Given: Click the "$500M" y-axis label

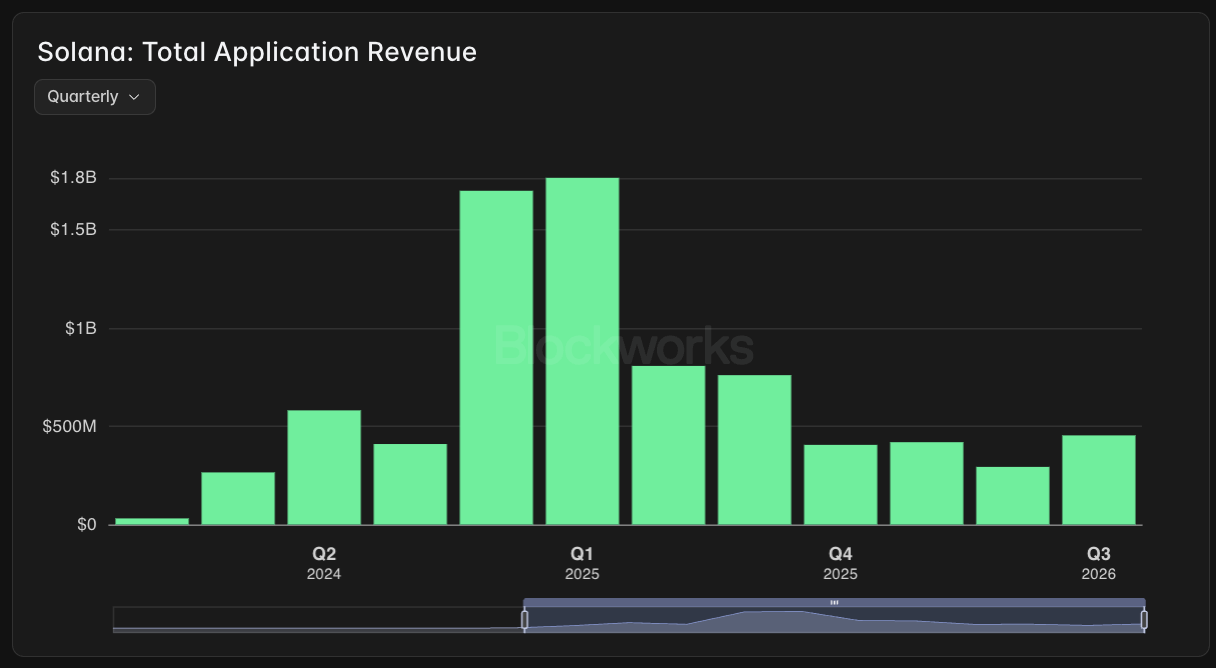Looking at the screenshot, I should [x=70, y=426].
